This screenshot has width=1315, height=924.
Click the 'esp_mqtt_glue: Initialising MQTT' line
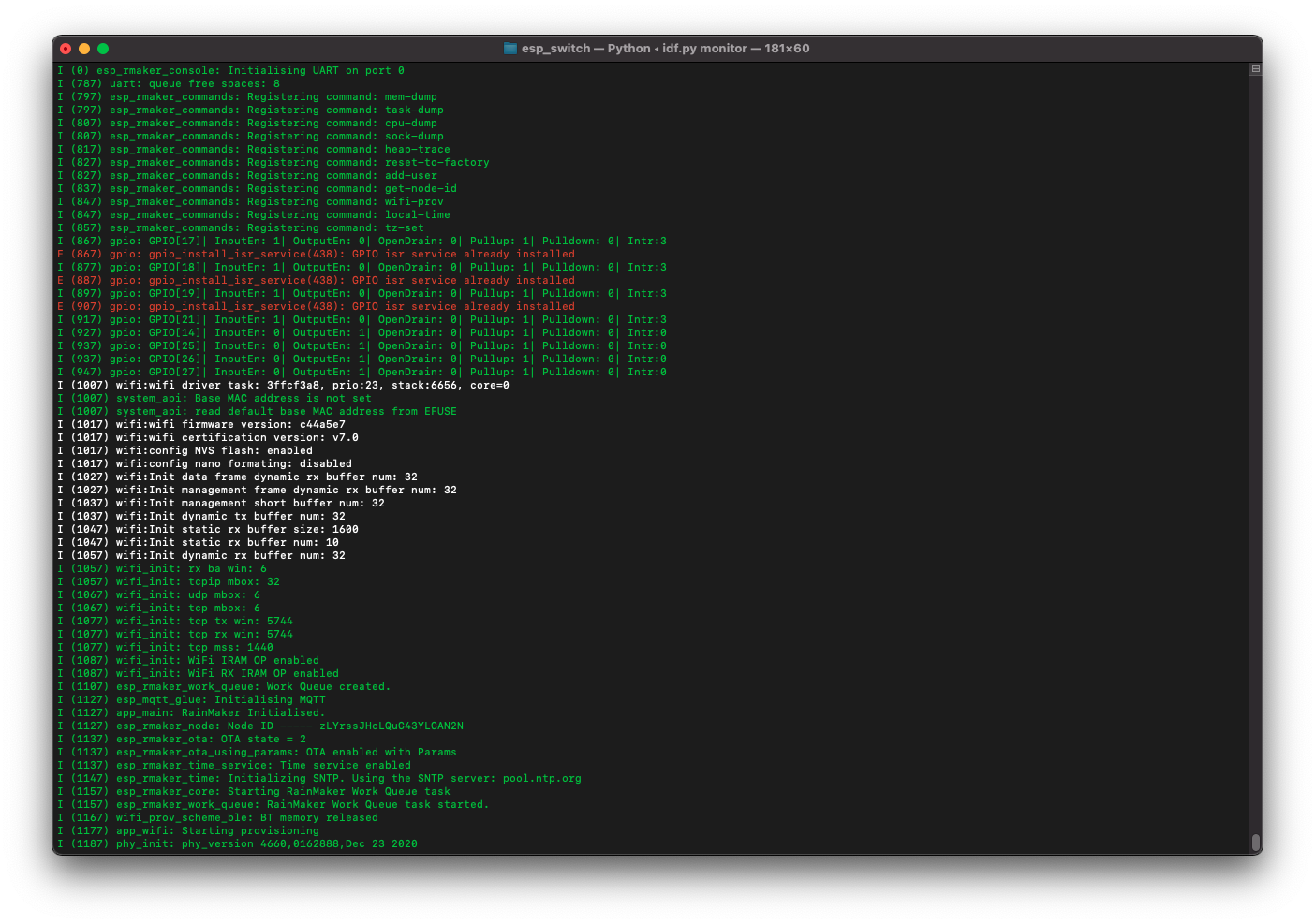[192, 699]
